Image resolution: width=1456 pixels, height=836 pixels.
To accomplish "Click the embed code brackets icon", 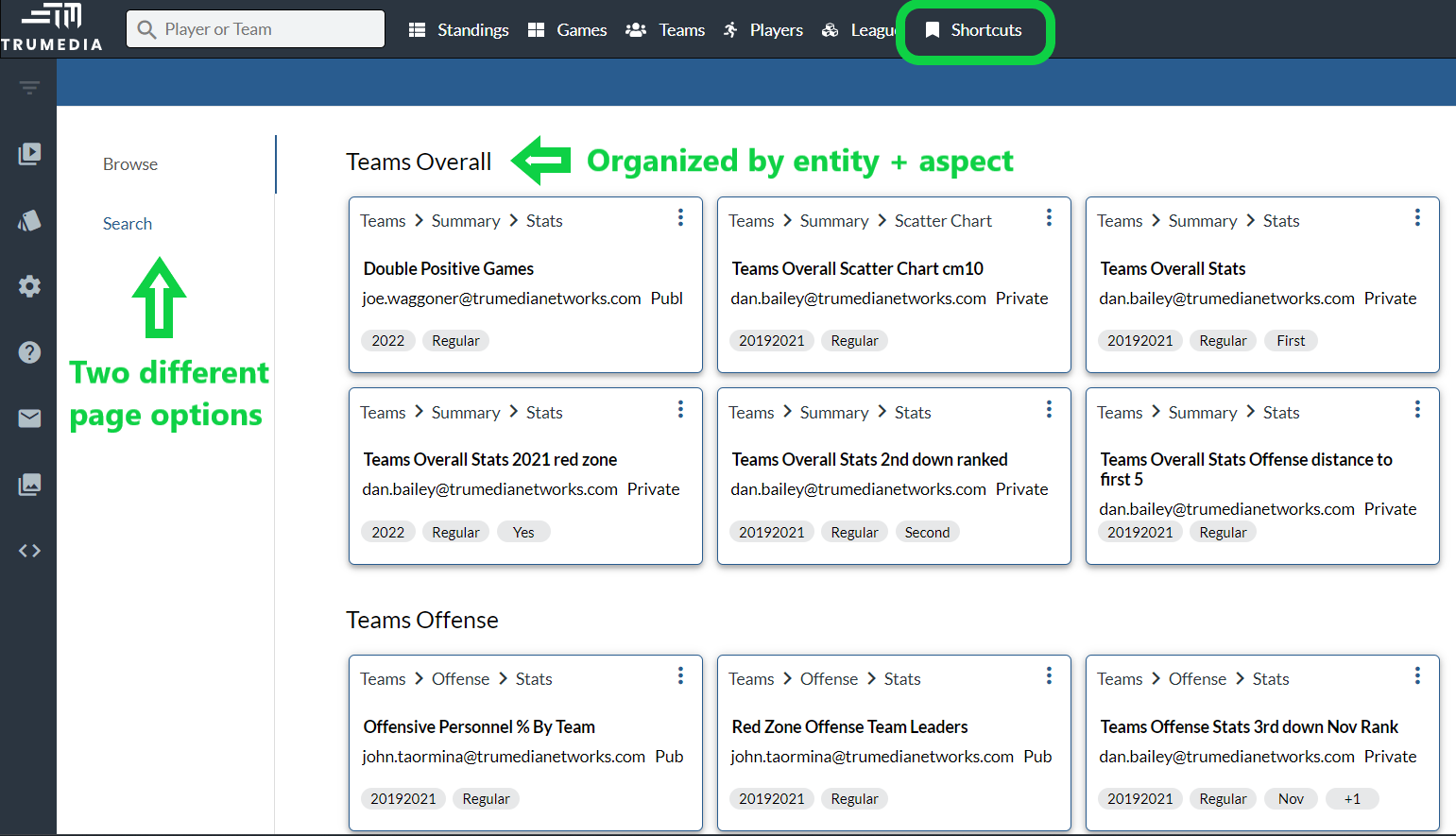I will click(x=29, y=551).
